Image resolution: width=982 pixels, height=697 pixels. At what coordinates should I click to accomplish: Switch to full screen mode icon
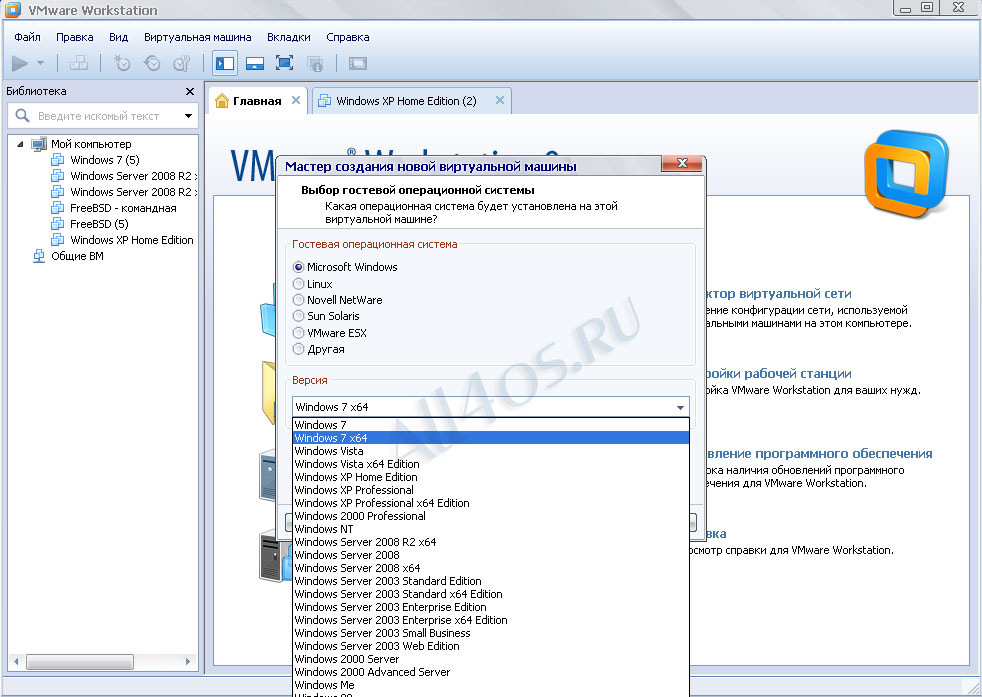tap(284, 63)
